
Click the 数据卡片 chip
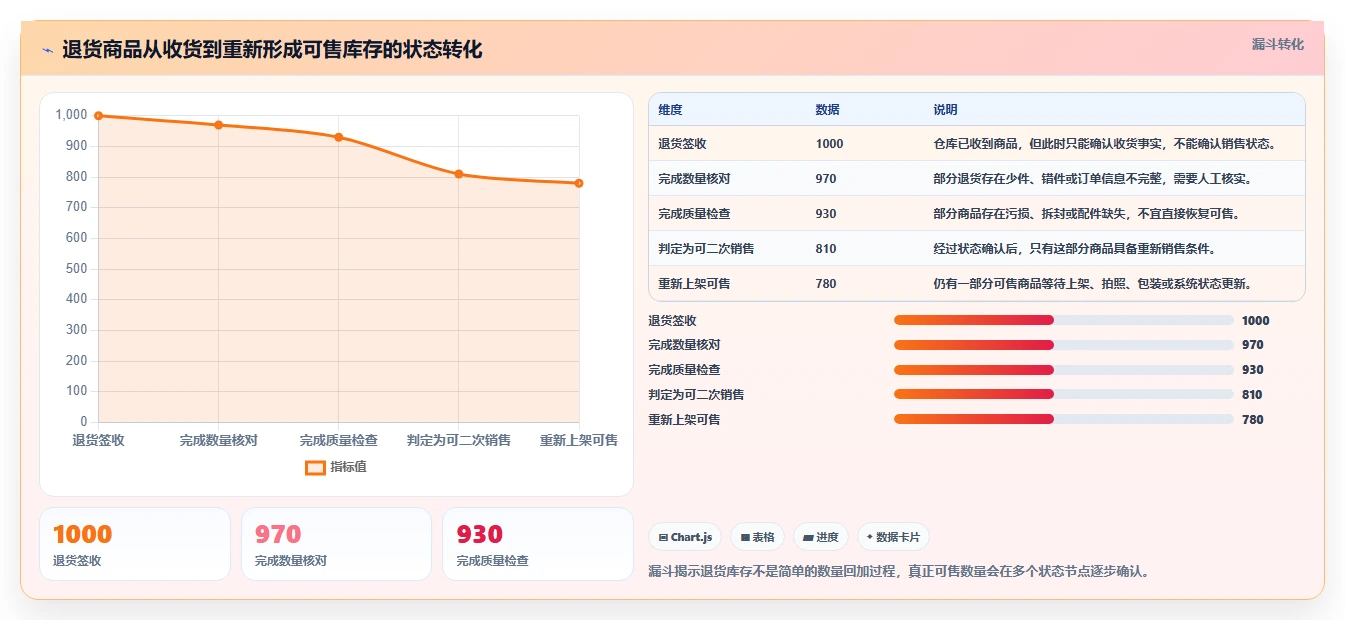[x=893, y=537]
